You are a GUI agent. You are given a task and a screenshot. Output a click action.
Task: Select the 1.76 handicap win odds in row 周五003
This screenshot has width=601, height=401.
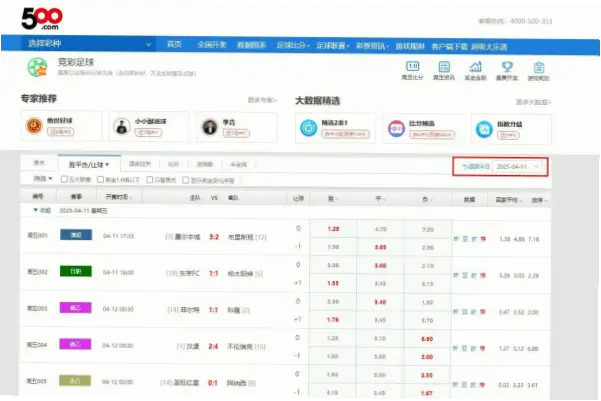click(x=333, y=320)
